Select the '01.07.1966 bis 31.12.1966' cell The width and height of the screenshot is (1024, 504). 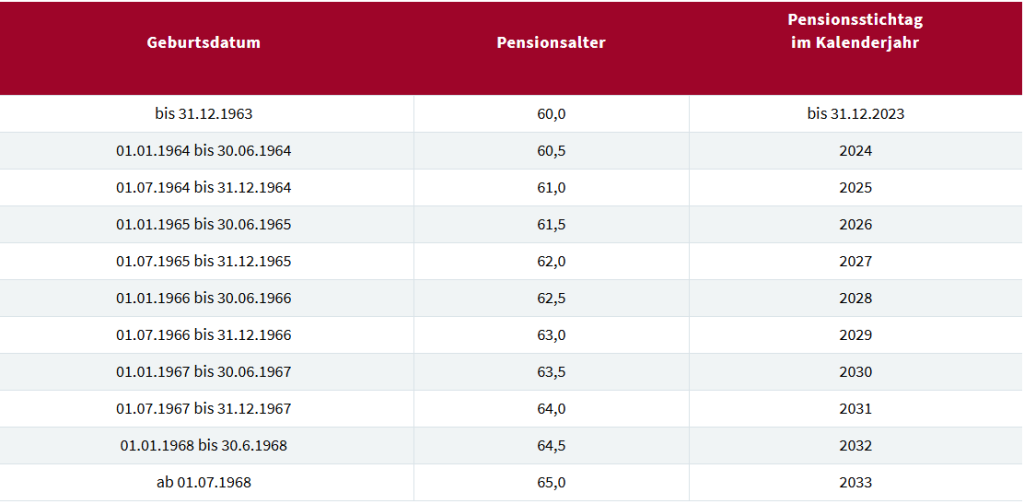[x=203, y=336]
